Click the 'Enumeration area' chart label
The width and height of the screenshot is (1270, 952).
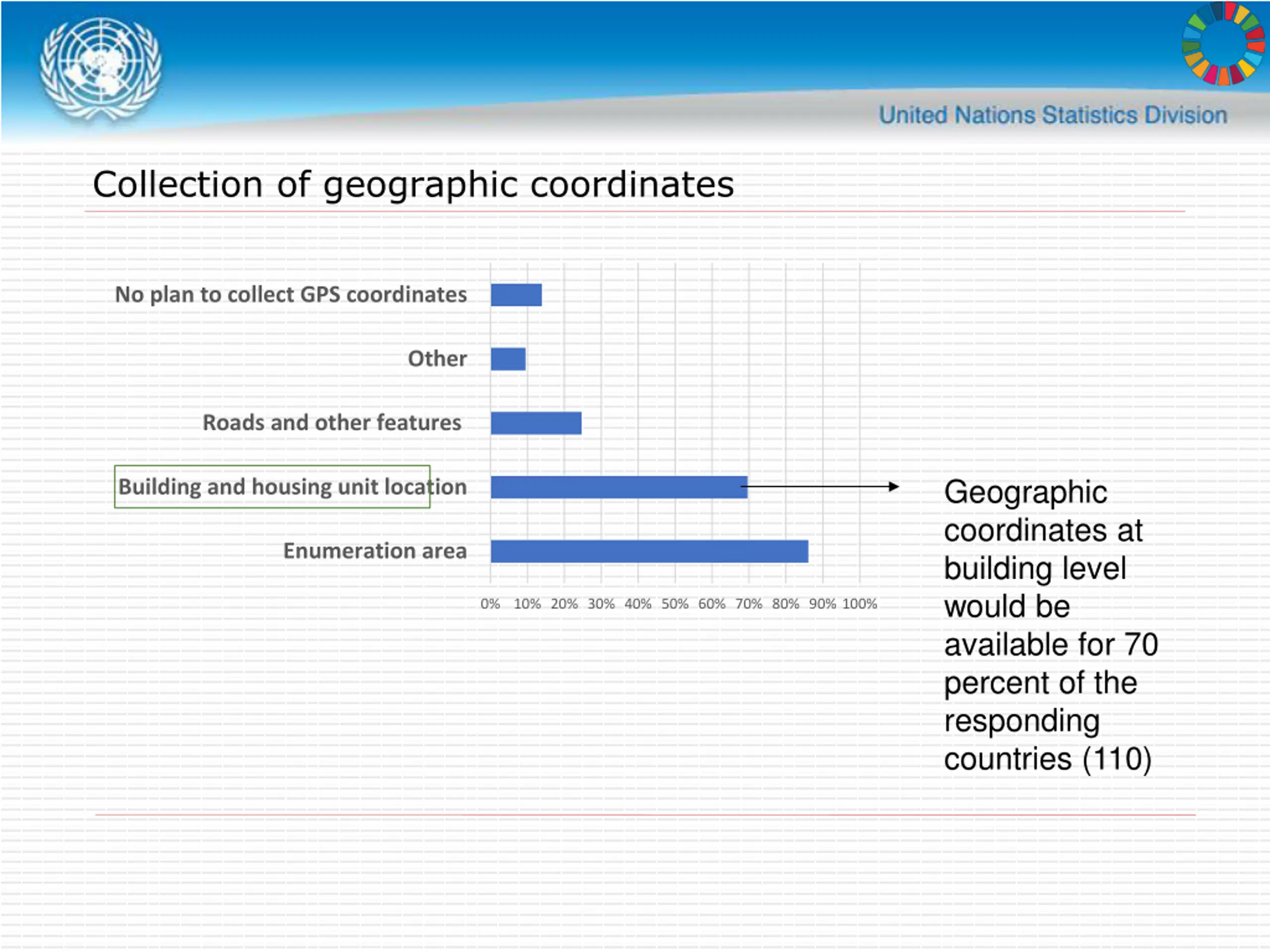[375, 551]
